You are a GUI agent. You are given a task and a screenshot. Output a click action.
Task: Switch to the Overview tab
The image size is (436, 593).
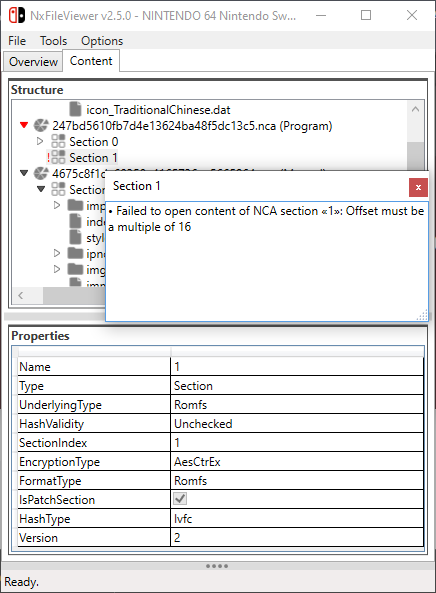coord(33,62)
